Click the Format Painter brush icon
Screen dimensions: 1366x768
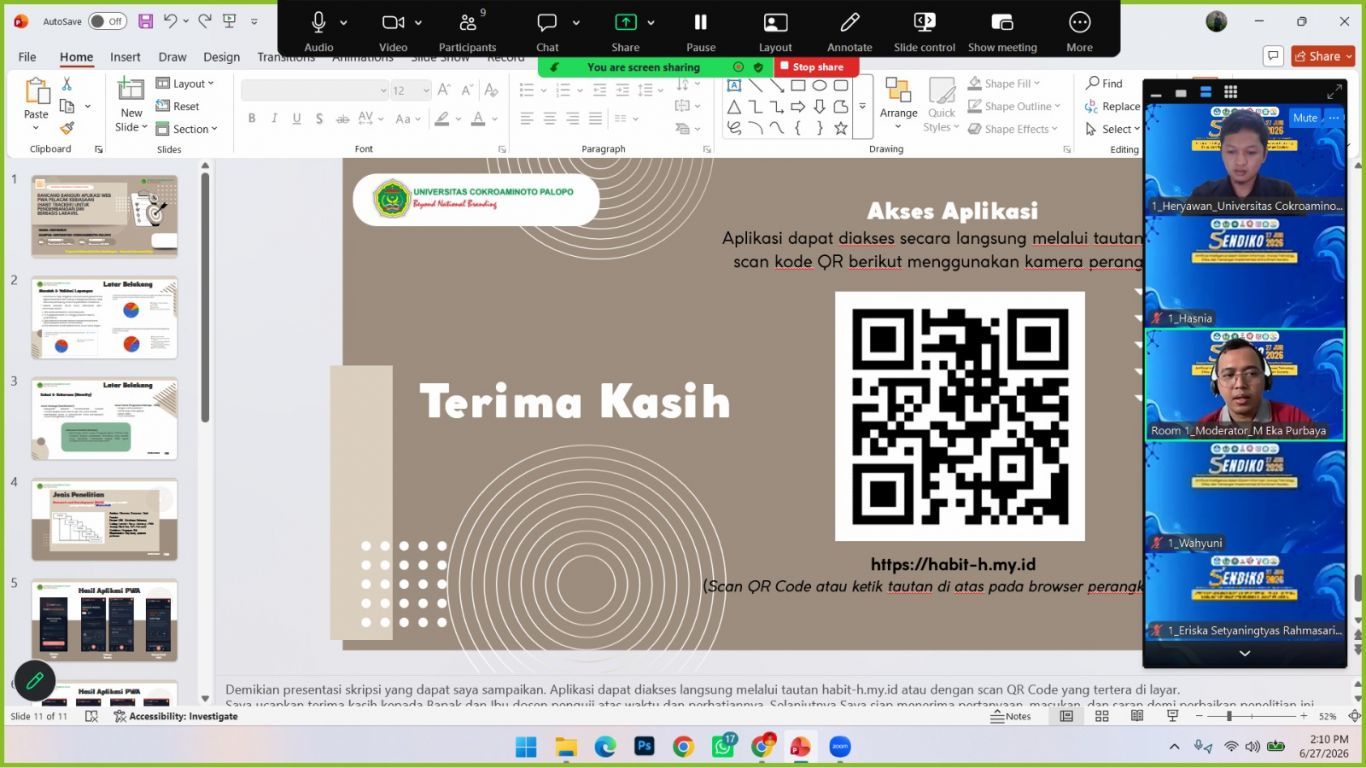tap(67, 128)
